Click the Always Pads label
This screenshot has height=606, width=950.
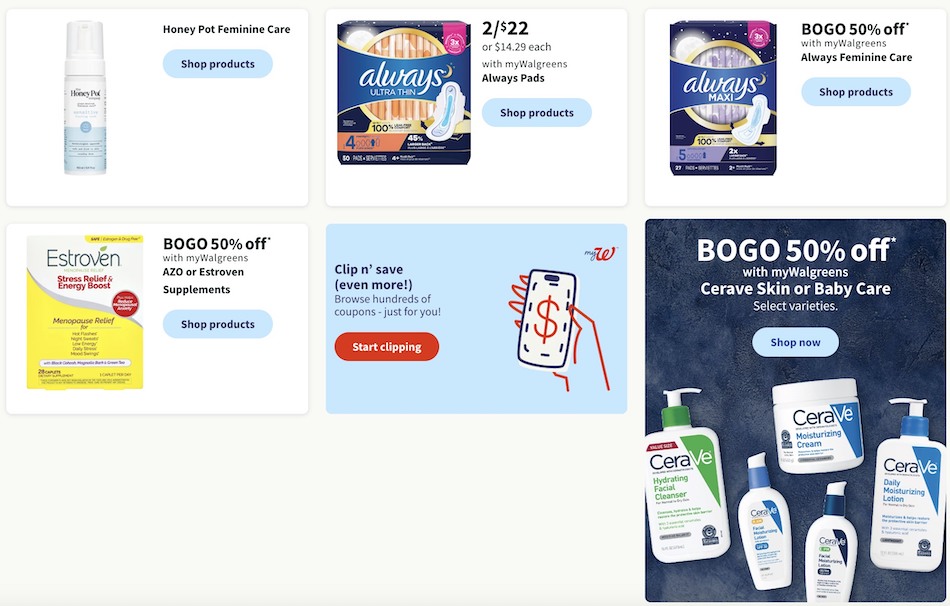point(513,78)
